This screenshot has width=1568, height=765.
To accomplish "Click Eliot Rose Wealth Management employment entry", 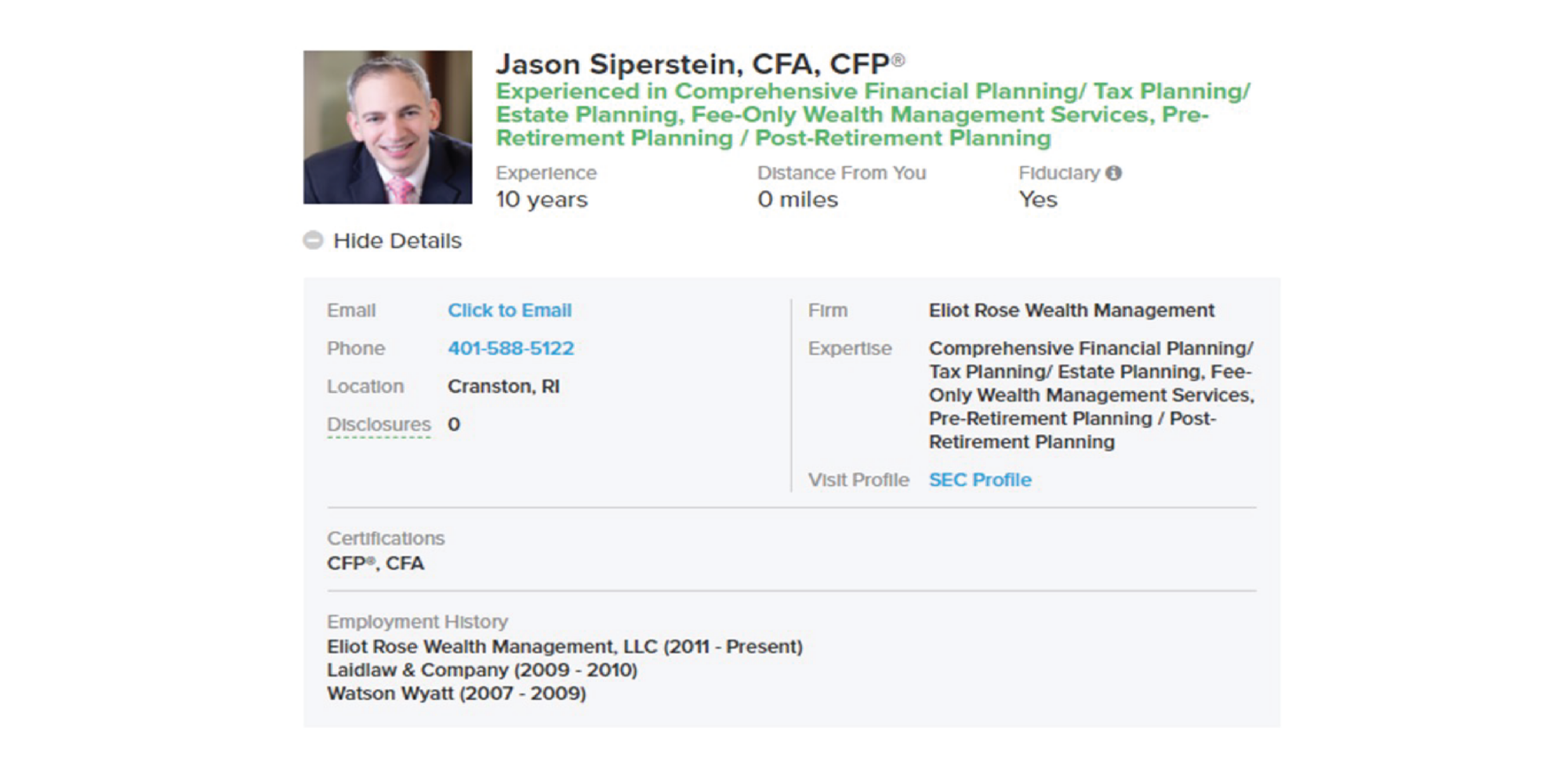I will pos(564,646).
